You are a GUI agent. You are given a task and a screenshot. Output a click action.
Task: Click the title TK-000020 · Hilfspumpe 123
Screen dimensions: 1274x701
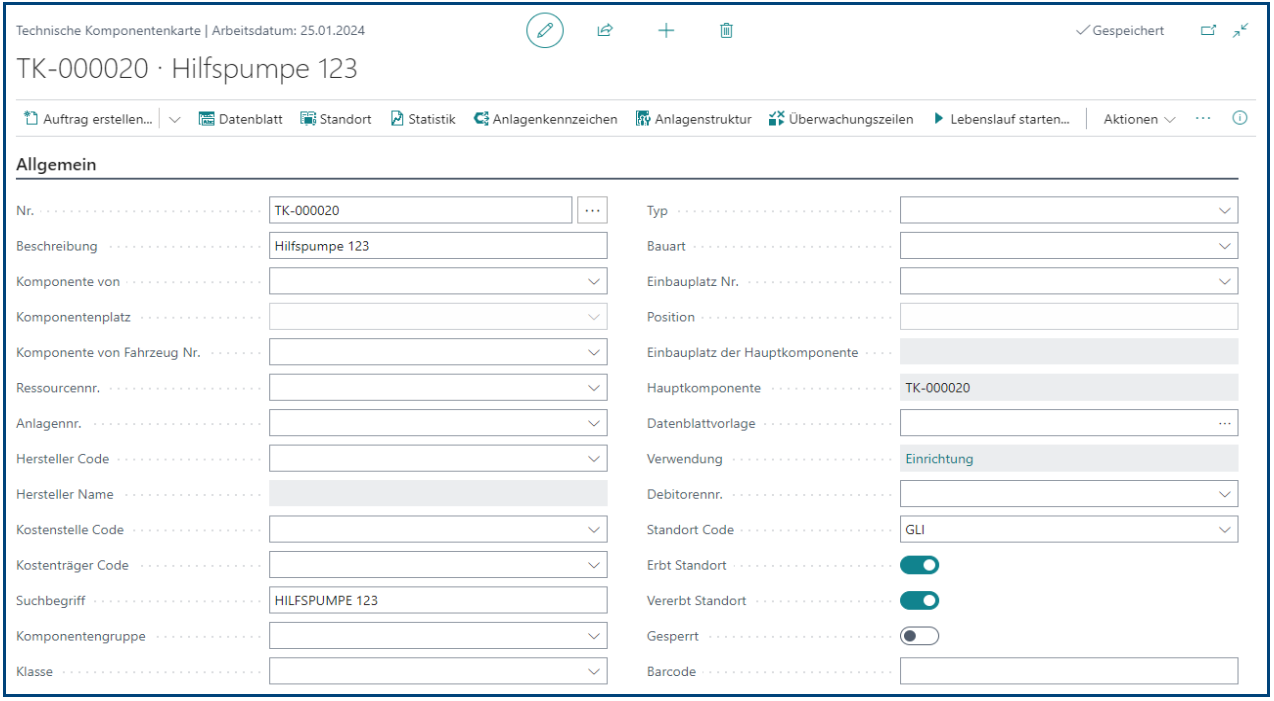click(x=187, y=69)
